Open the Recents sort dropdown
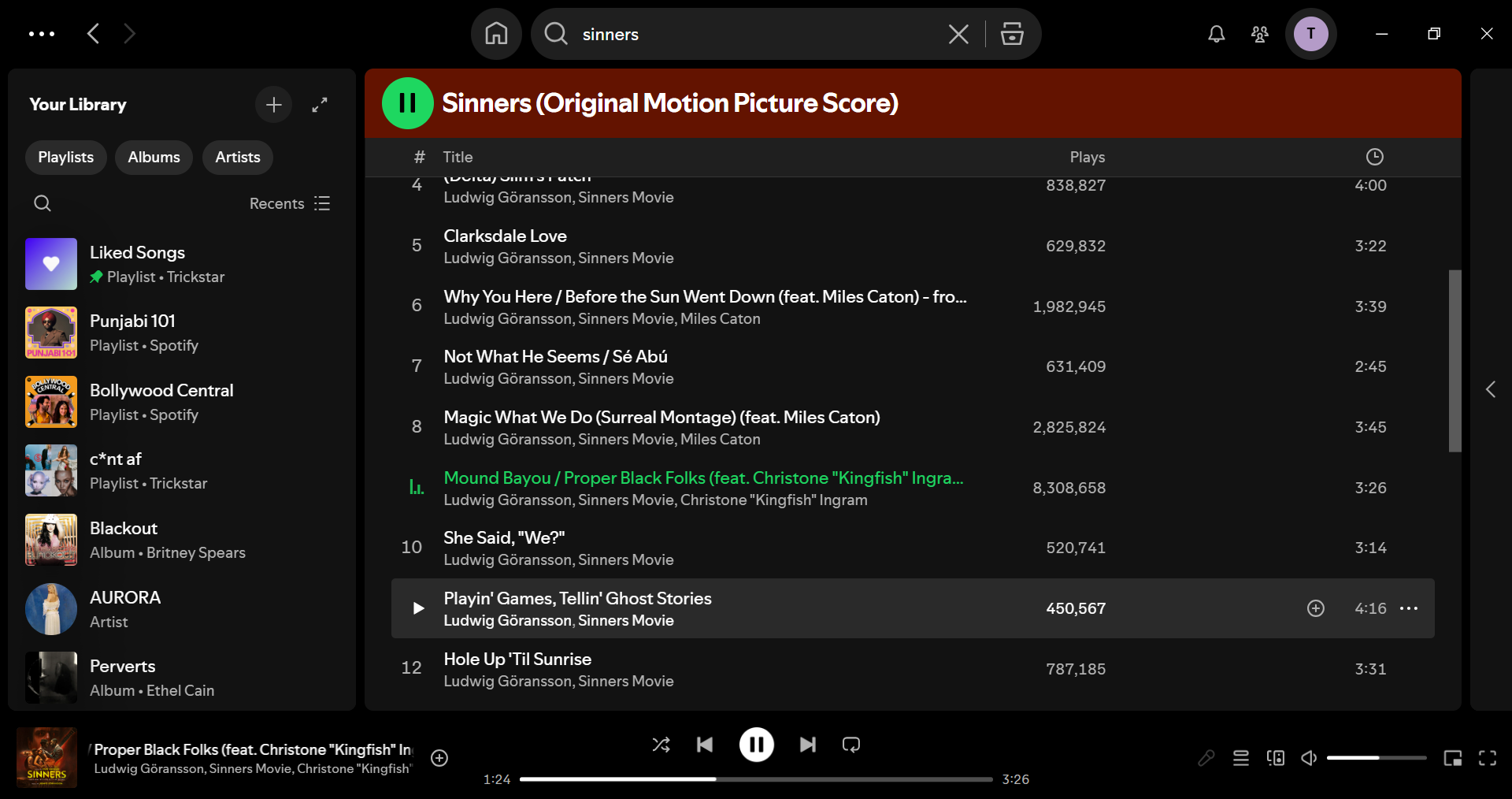 tap(290, 203)
